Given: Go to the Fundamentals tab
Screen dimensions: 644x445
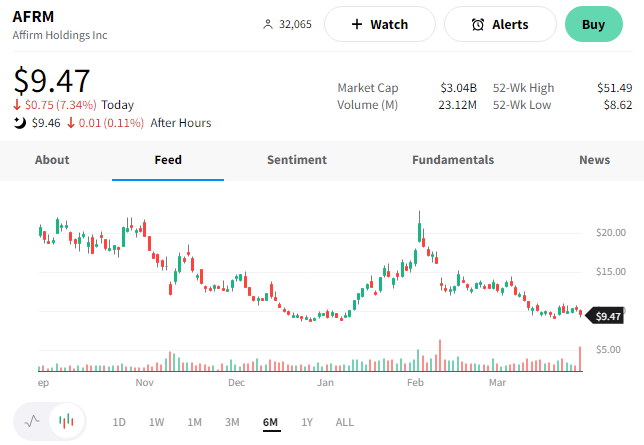Looking at the screenshot, I should 453,160.
